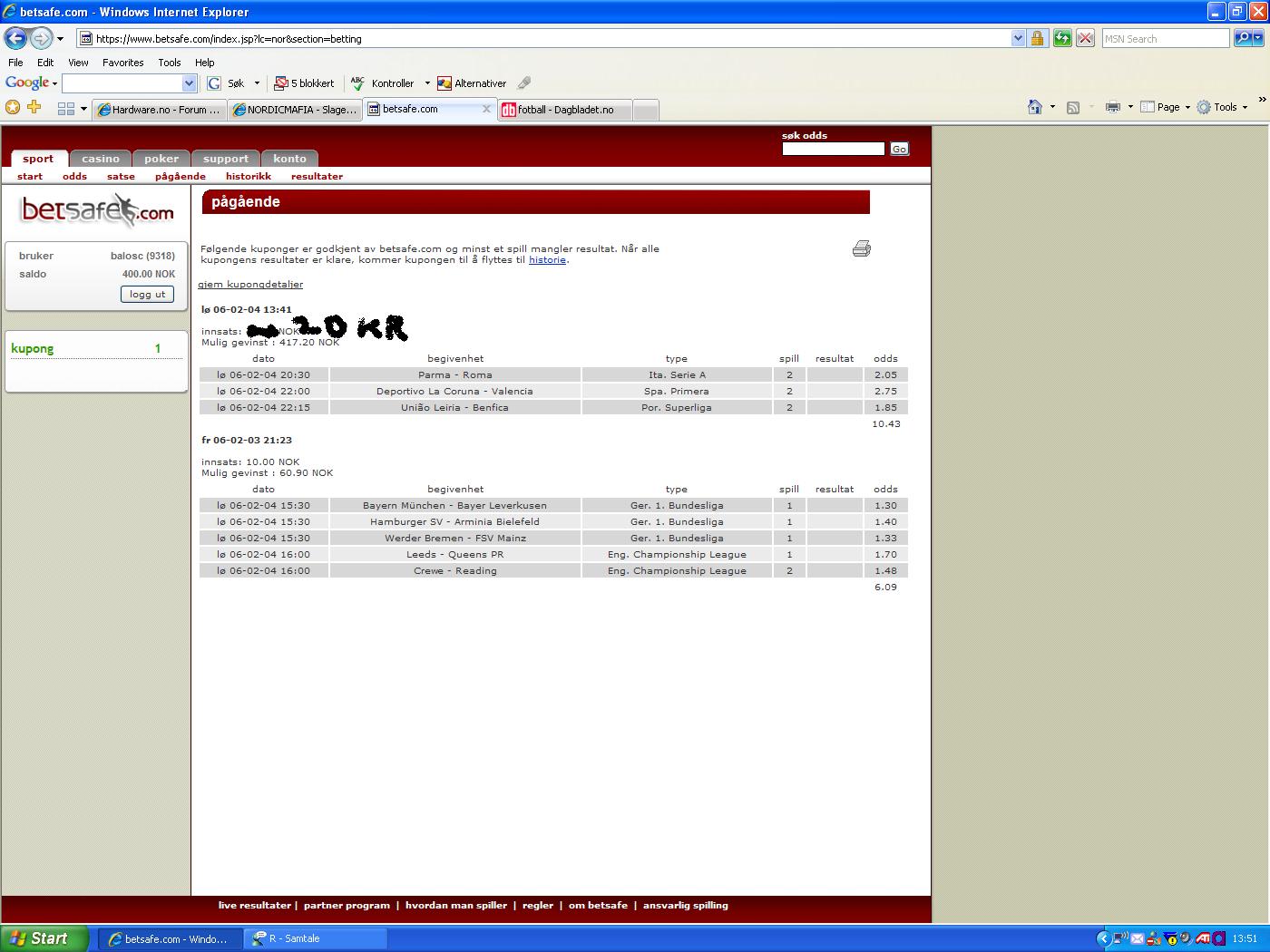
Task: Click the betsafe.com logo
Action: (97, 210)
